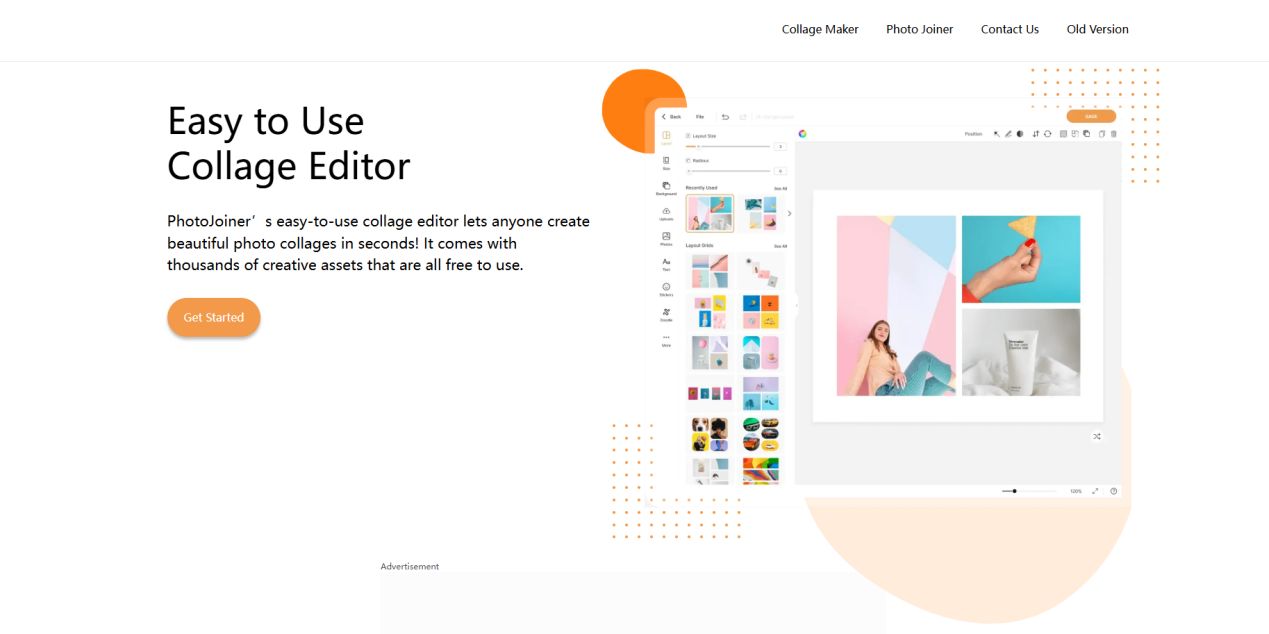The image size is (1269, 634).
Task: Select the oval cars layout thumbnail
Action: [761, 434]
